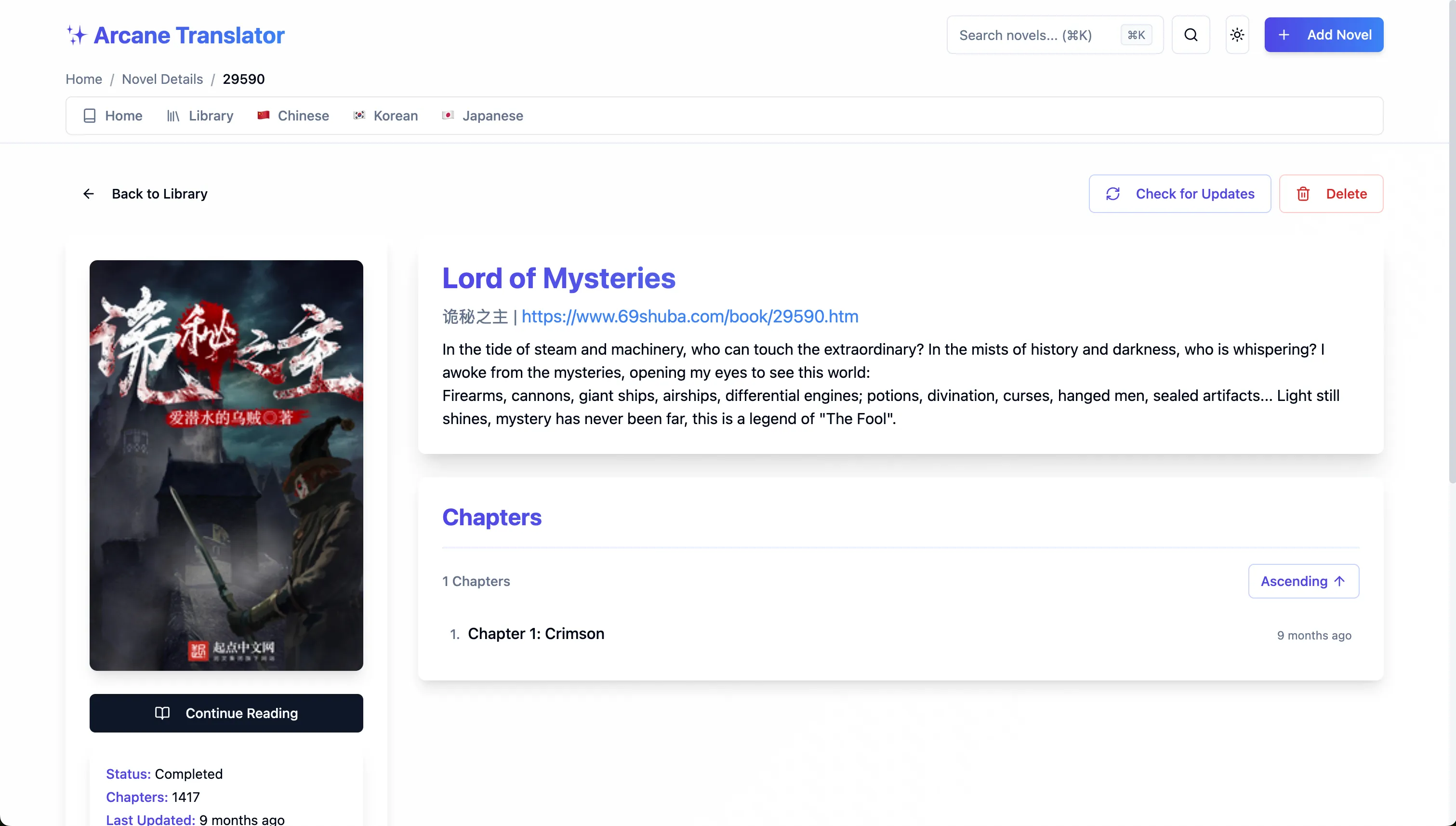Go to Home in the breadcrumb

point(83,79)
